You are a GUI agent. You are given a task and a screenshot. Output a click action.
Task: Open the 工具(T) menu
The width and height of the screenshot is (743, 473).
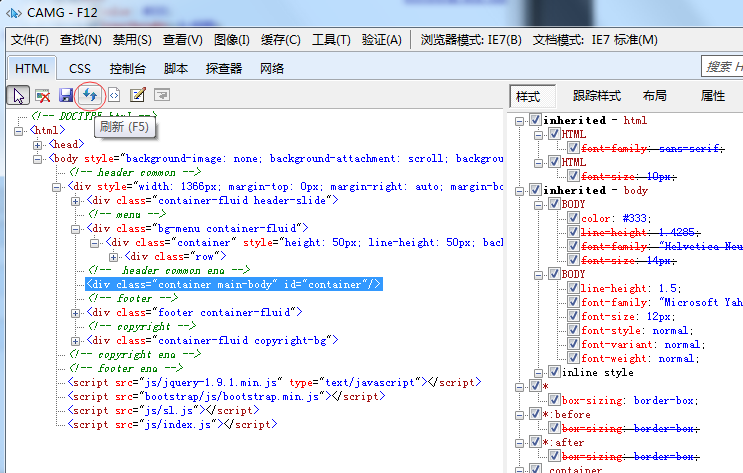tap(331, 40)
